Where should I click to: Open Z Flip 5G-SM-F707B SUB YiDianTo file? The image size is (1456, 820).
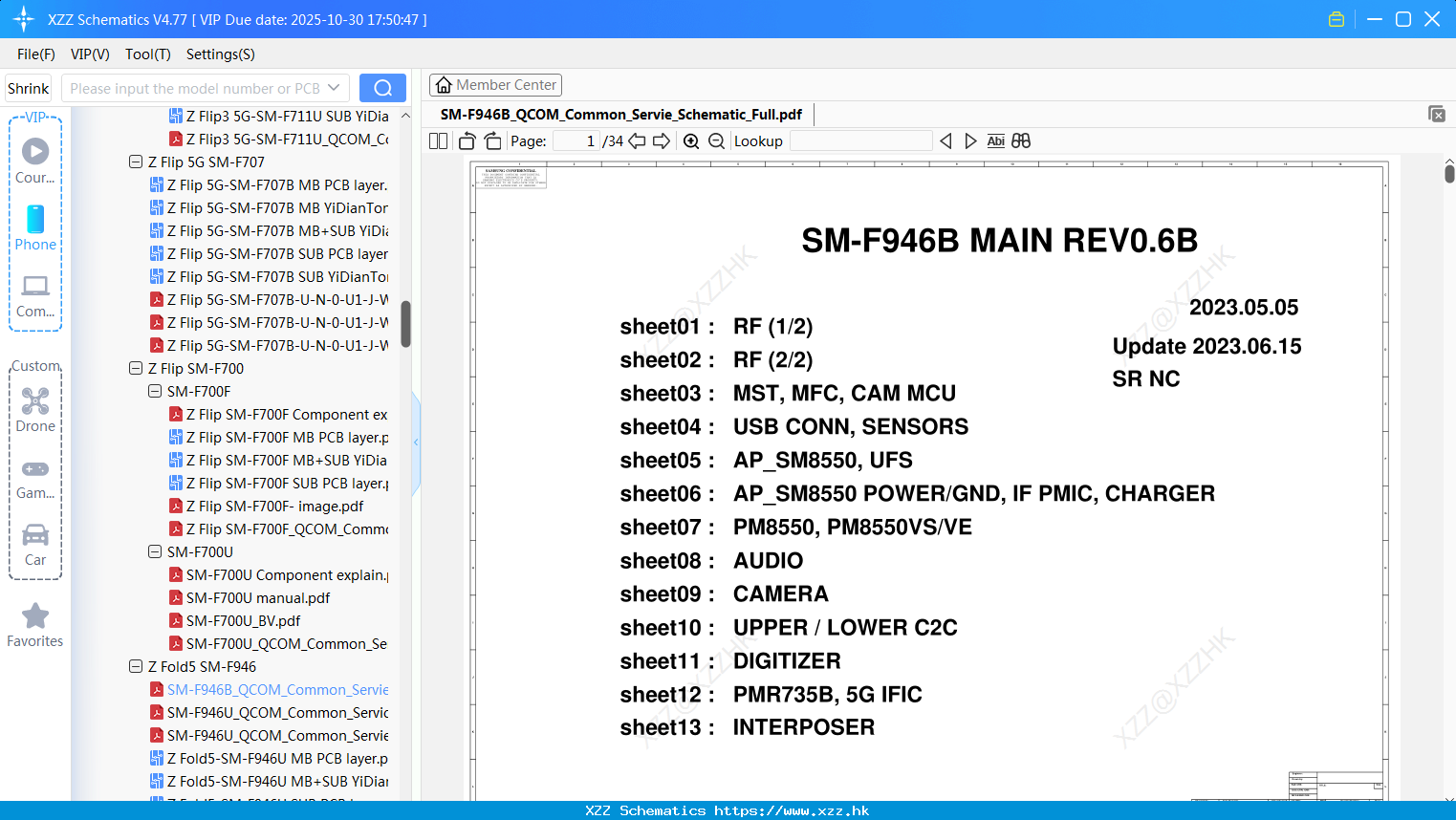point(269,277)
